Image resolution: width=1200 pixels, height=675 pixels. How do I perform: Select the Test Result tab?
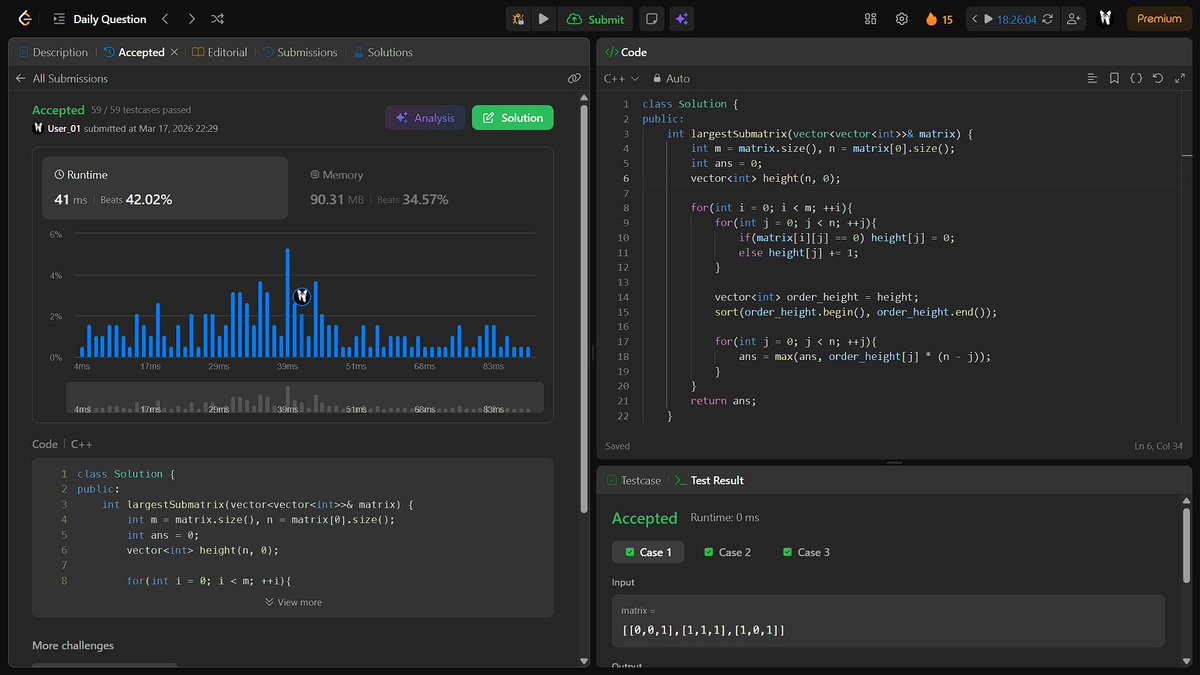709,480
